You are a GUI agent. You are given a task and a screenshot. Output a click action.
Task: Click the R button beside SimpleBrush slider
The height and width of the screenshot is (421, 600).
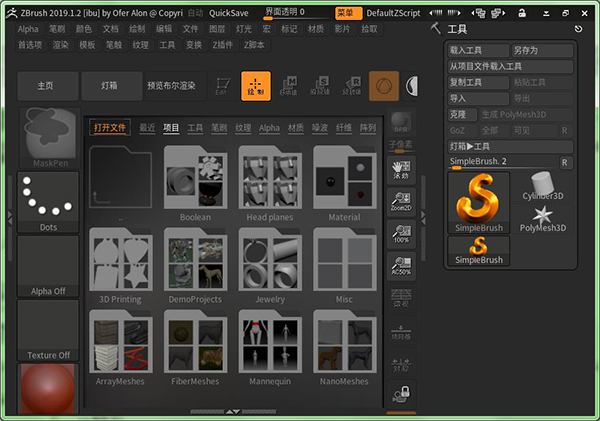564,163
